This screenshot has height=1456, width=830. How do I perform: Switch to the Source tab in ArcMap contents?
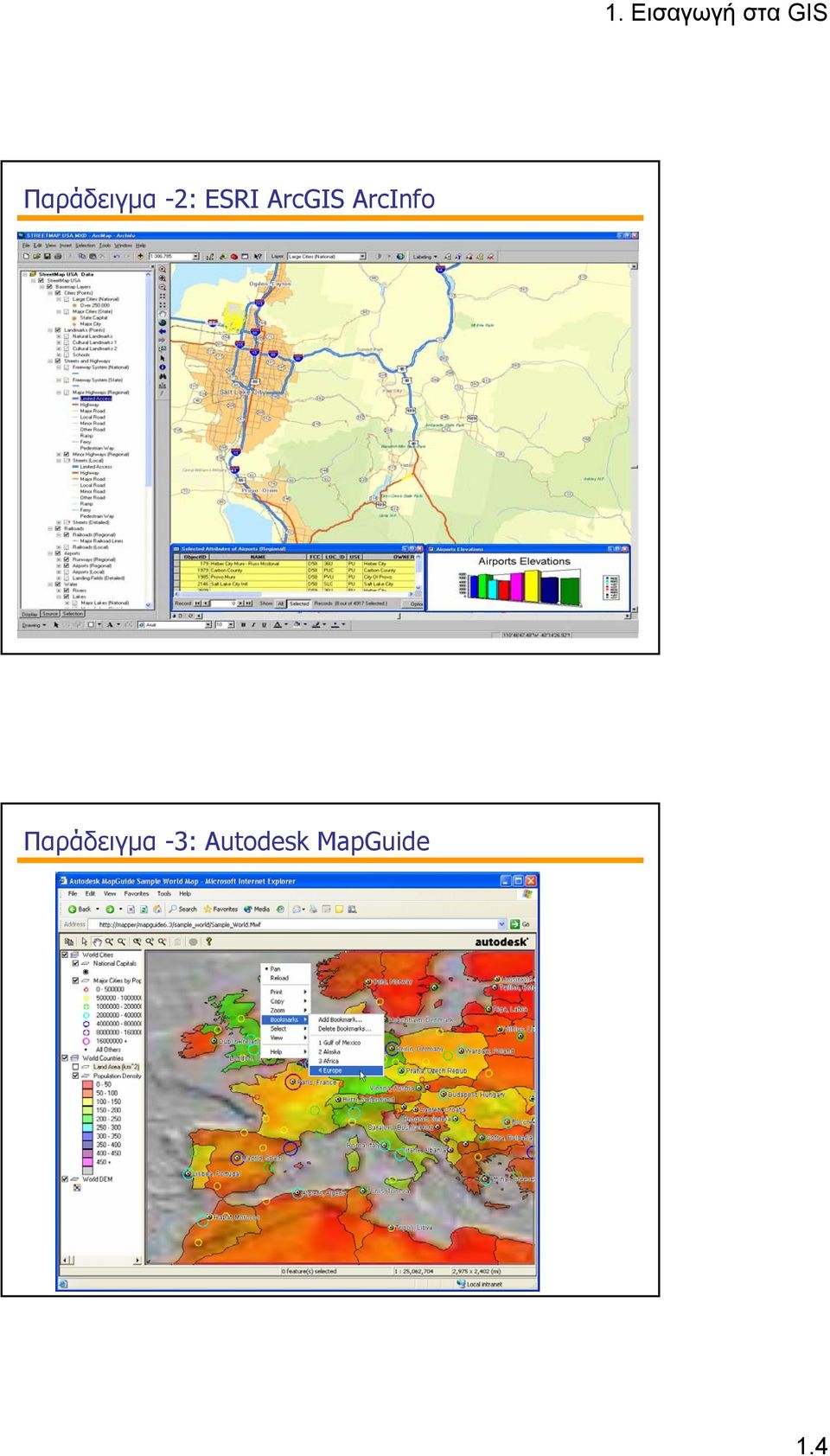click(50, 614)
